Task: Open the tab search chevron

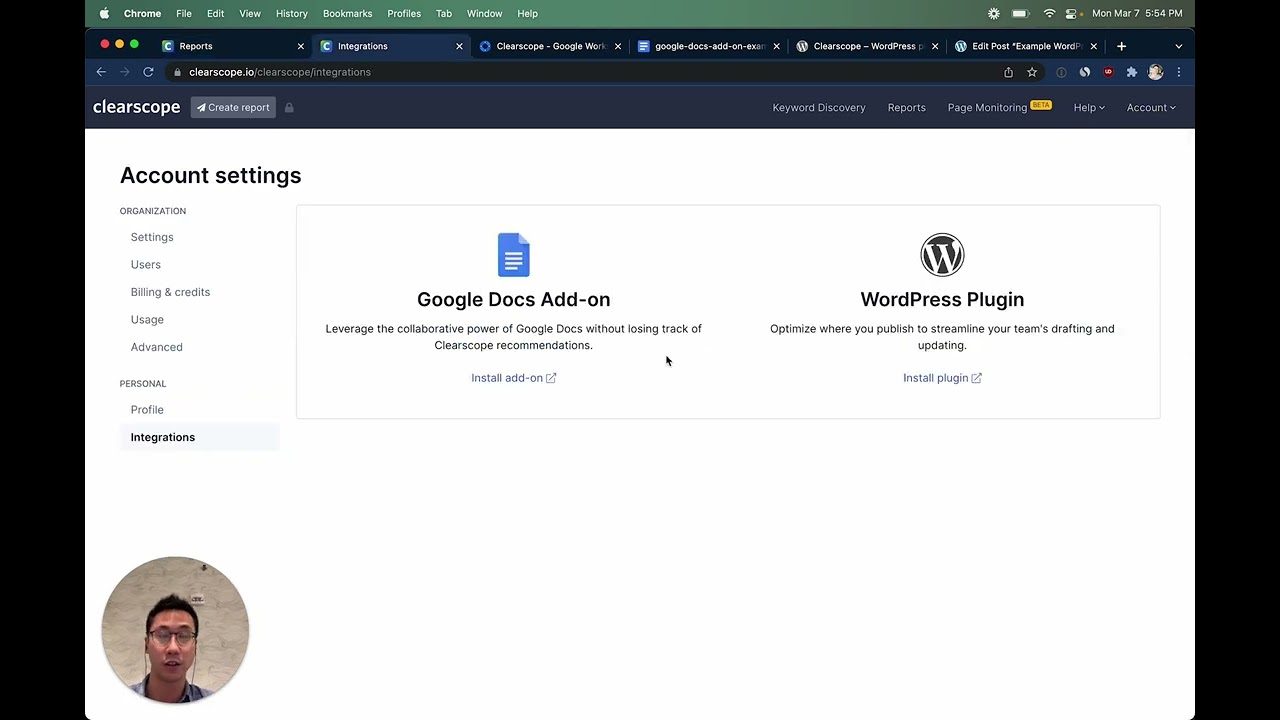Action: click(1178, 46)
